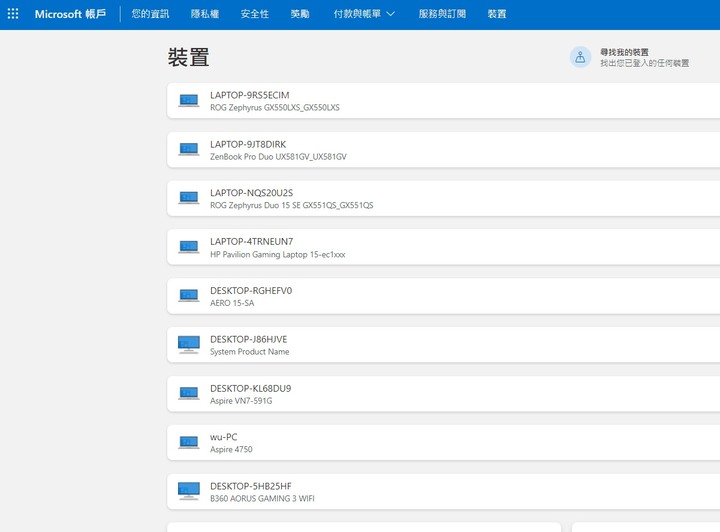Open device LAPTOP-9JT8DIRK
720x532 pixels.
[444, 150]
